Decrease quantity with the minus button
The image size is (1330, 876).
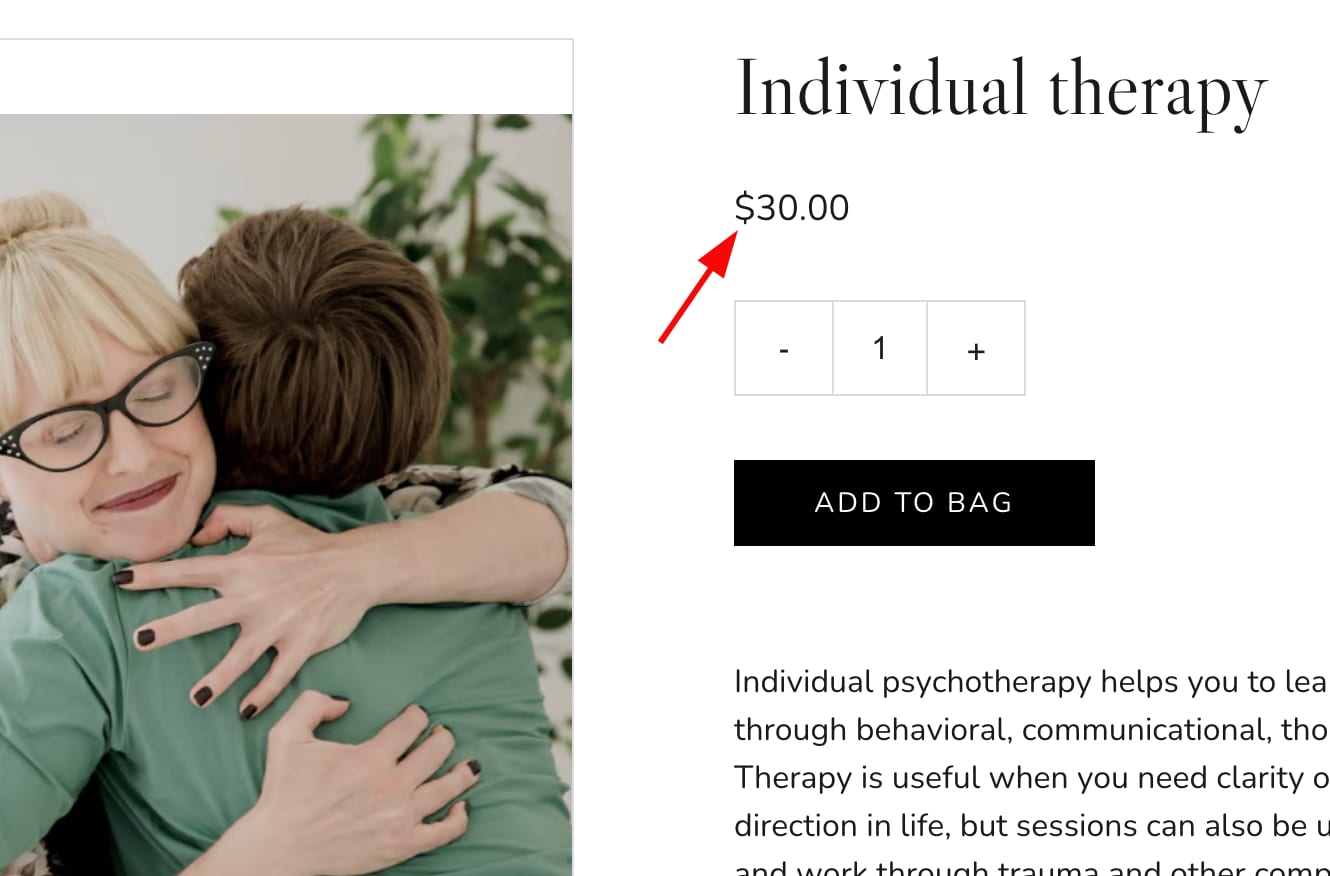point(784,349)
